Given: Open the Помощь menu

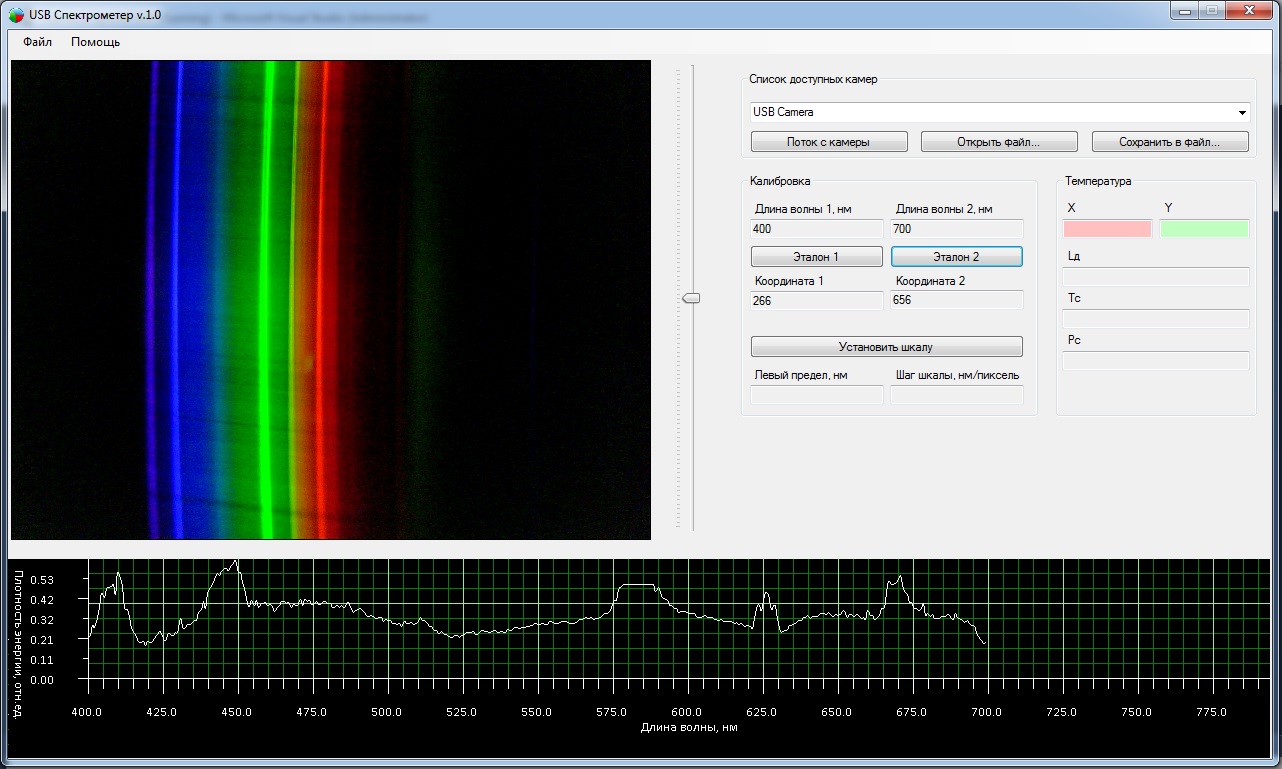Looking at the screenshot, I should pyautogui.click(x=96, y=42).
